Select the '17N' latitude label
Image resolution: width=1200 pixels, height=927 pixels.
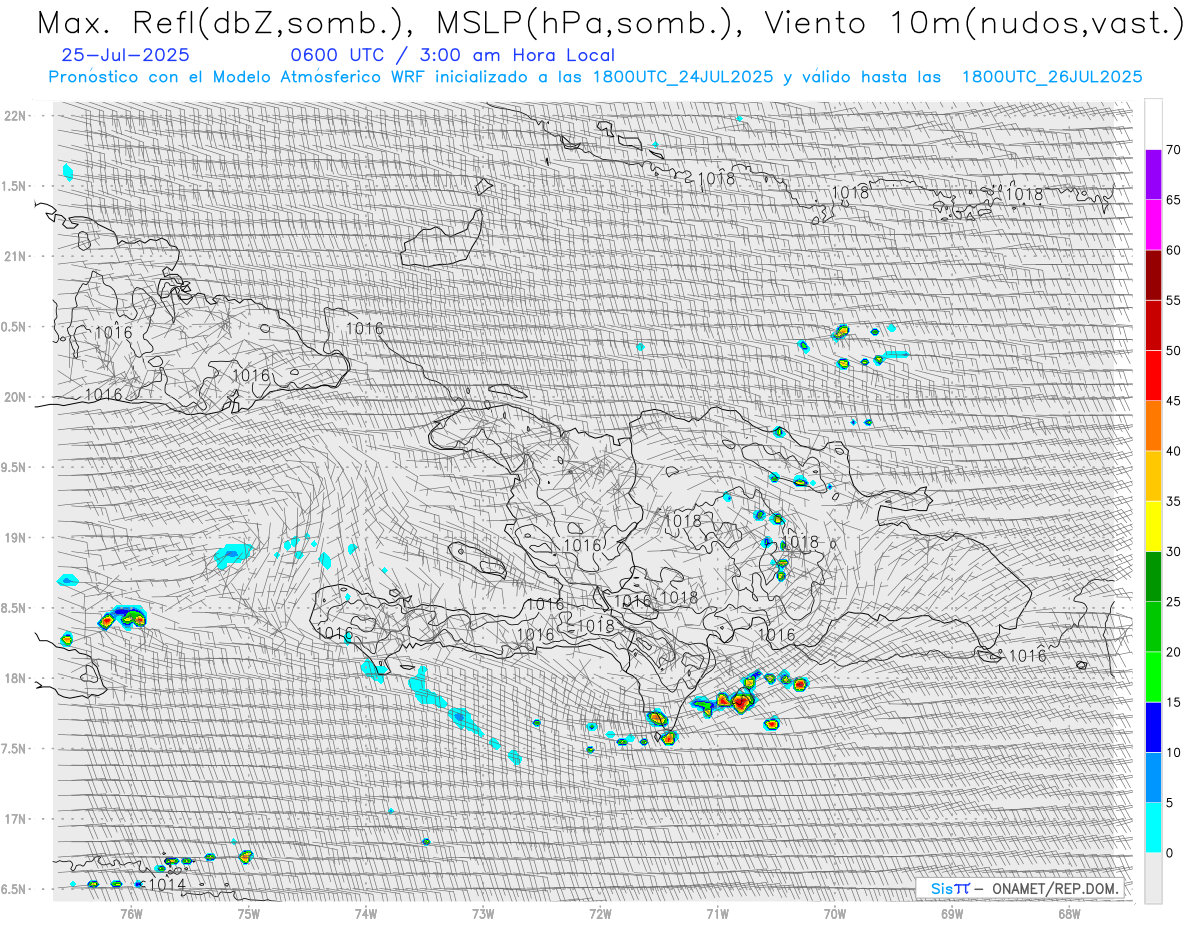15,818
